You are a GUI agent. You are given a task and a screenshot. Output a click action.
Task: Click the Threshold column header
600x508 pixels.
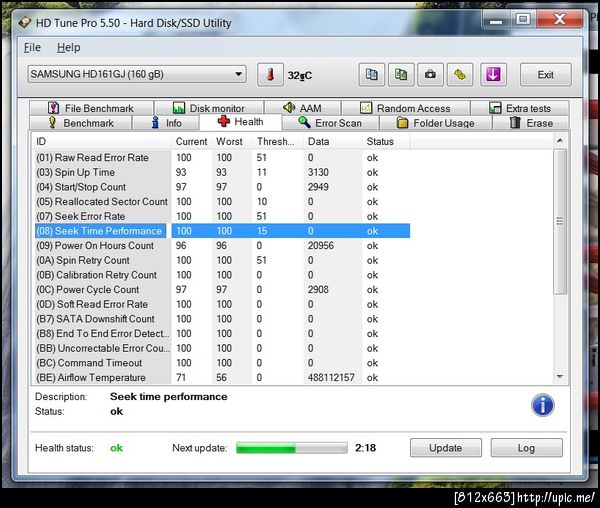click(277, 142)
